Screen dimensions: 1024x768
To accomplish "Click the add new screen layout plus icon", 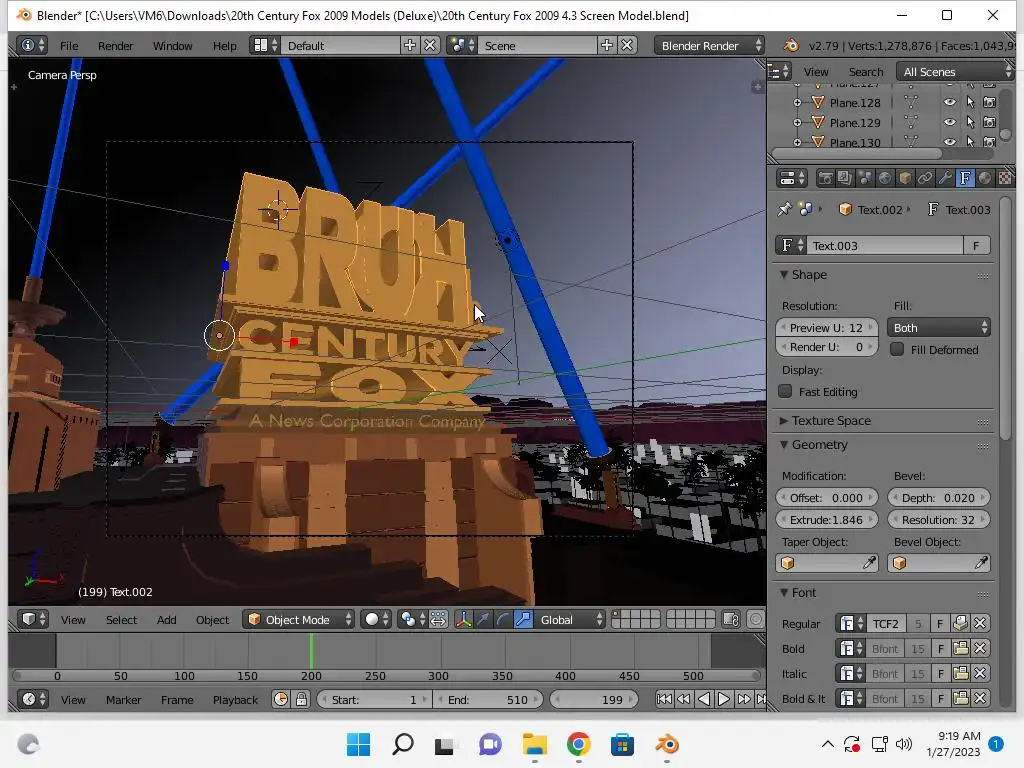I will 409,45.
